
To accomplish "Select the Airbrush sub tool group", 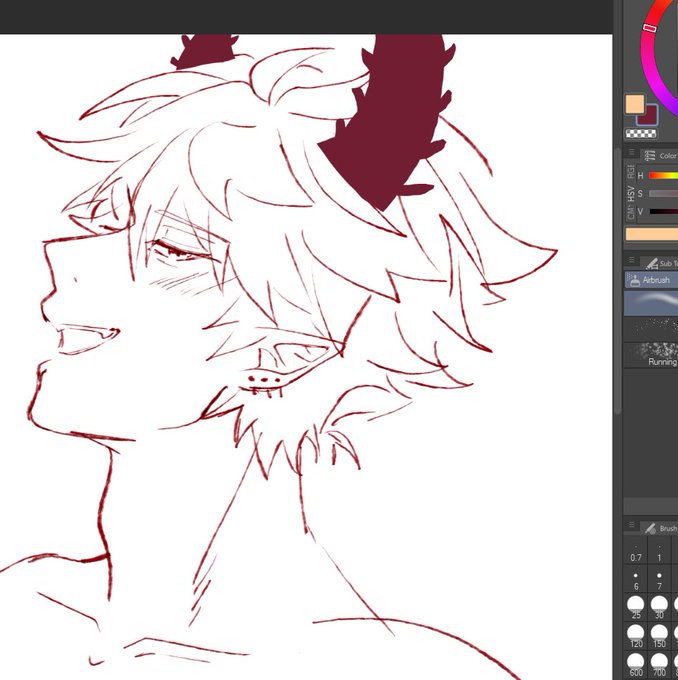I will tap(651, 280).
